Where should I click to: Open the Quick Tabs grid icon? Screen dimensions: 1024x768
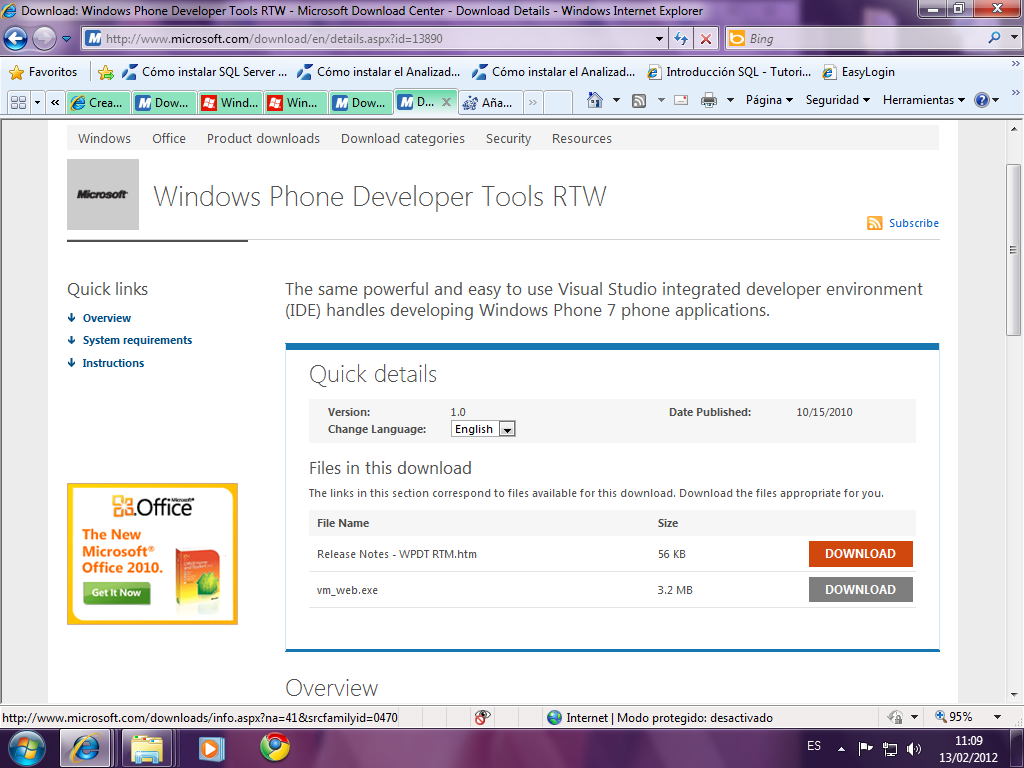point(18,102)
